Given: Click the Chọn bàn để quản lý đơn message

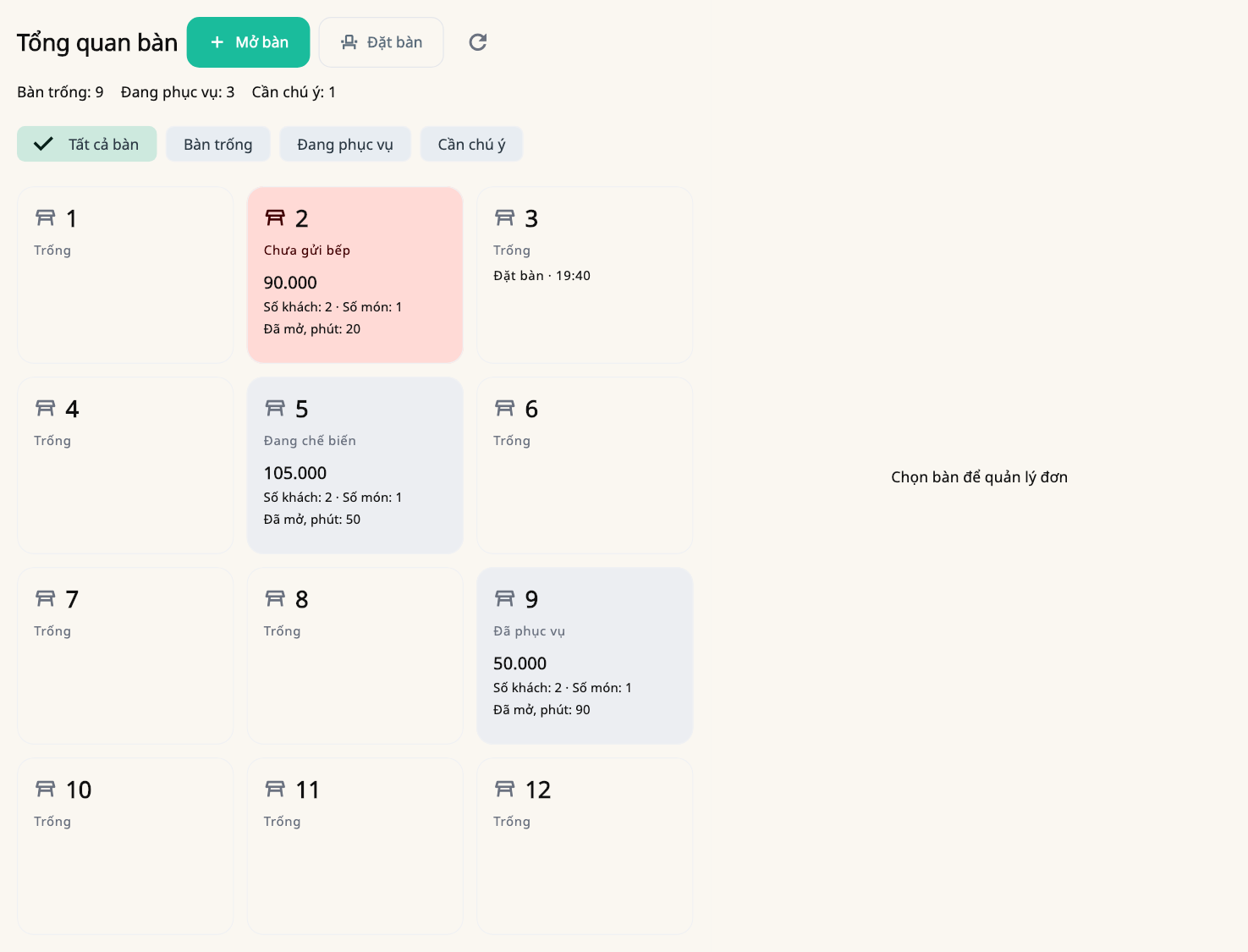Looking at the screenshot, I should point(980,477).
